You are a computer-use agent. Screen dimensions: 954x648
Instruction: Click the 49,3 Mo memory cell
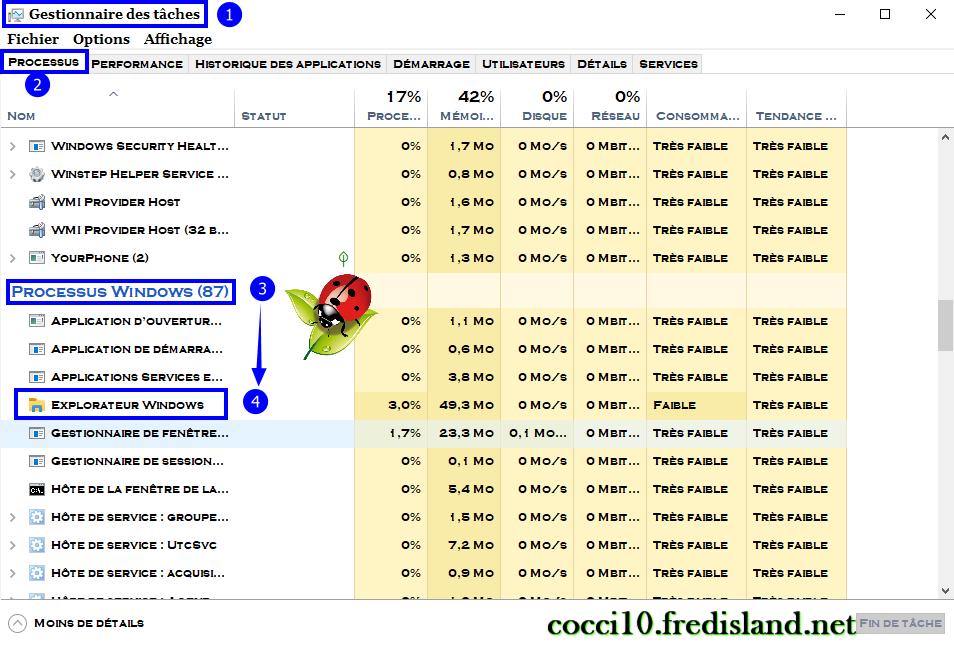[x=464, y=405]
